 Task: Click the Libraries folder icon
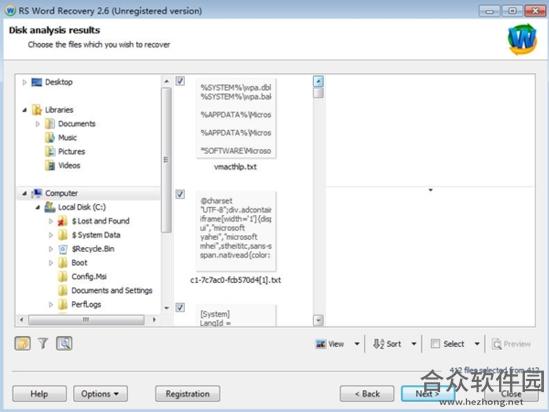pos(37,110)
